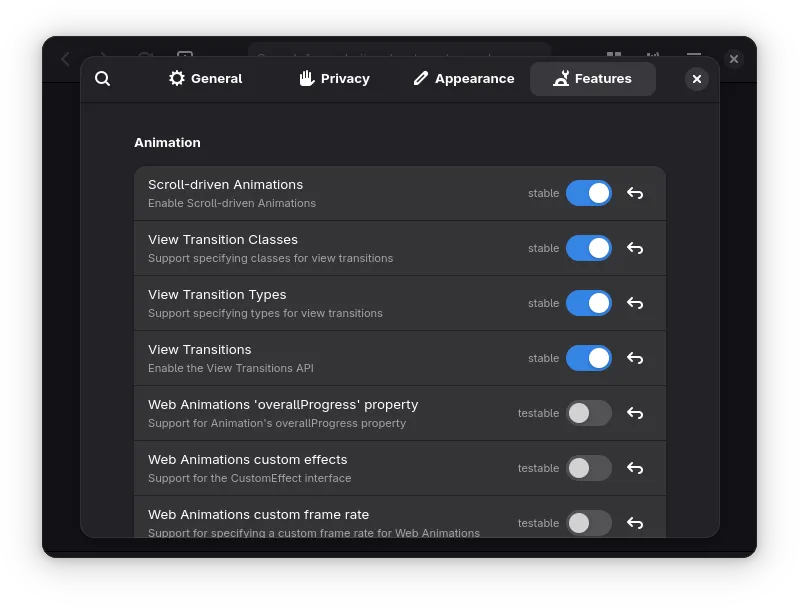Turn on Web Animations custom frame rate
Image resolution: width=799 pixels, height=606 pixels.
click(588, 522)
